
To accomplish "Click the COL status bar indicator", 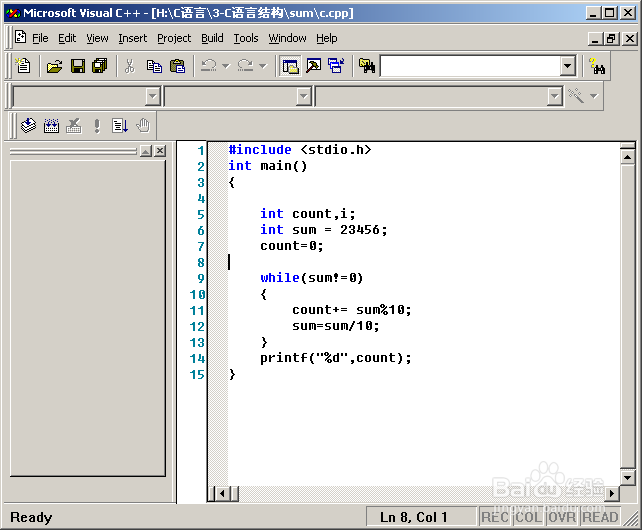I will [529, 517].
